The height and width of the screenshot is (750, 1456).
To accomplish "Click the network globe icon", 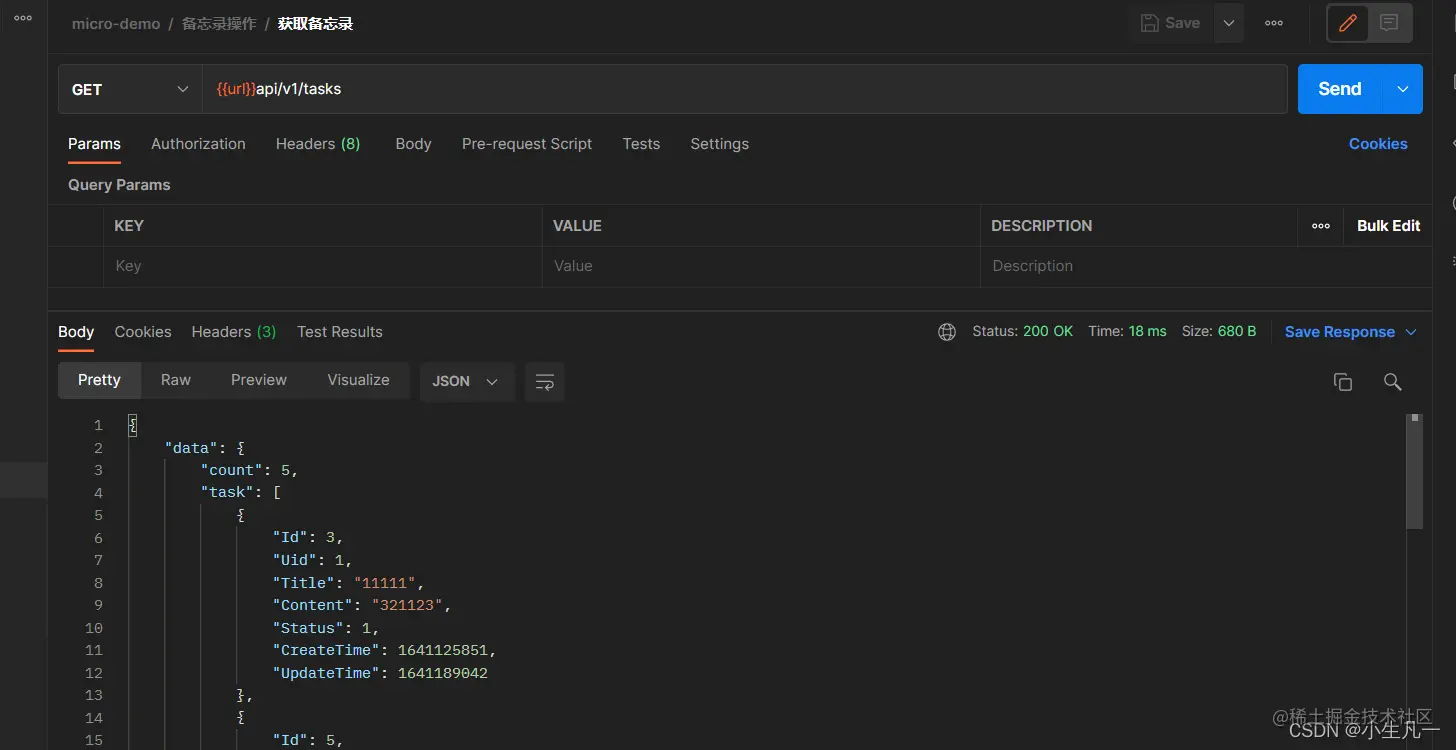I will click(947, 332).
